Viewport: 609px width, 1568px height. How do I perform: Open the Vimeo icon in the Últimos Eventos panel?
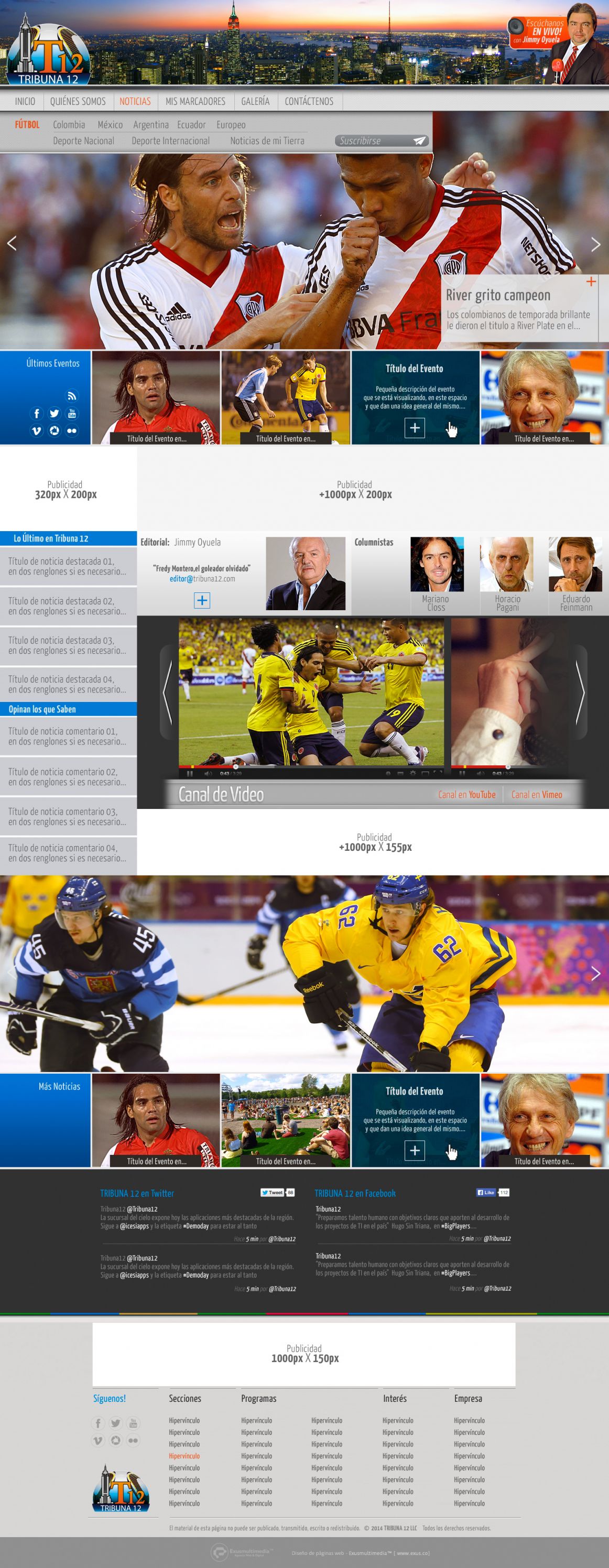click(37, 430)
